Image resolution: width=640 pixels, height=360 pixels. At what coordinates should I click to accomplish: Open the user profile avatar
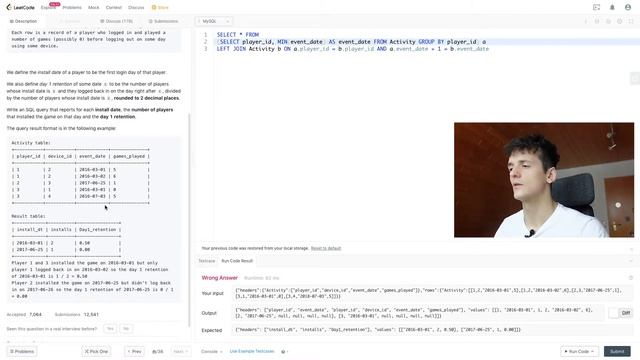point(628,7)
